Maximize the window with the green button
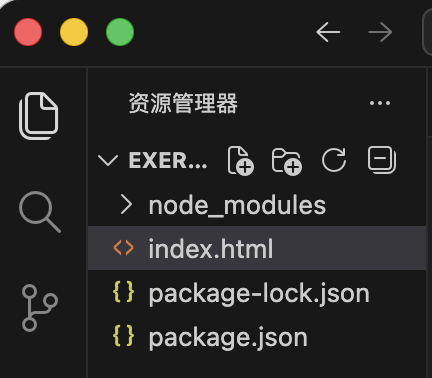 coord(120,32)
